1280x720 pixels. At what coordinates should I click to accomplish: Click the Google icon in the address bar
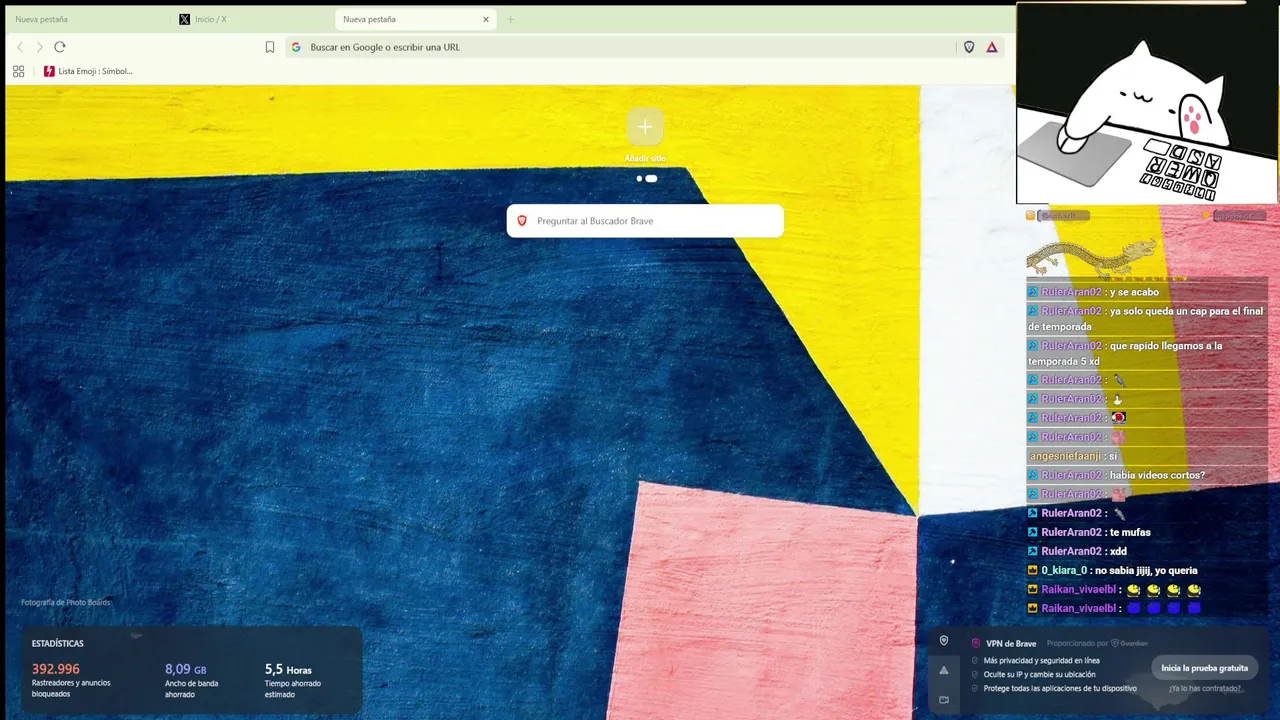pos(296,47)
